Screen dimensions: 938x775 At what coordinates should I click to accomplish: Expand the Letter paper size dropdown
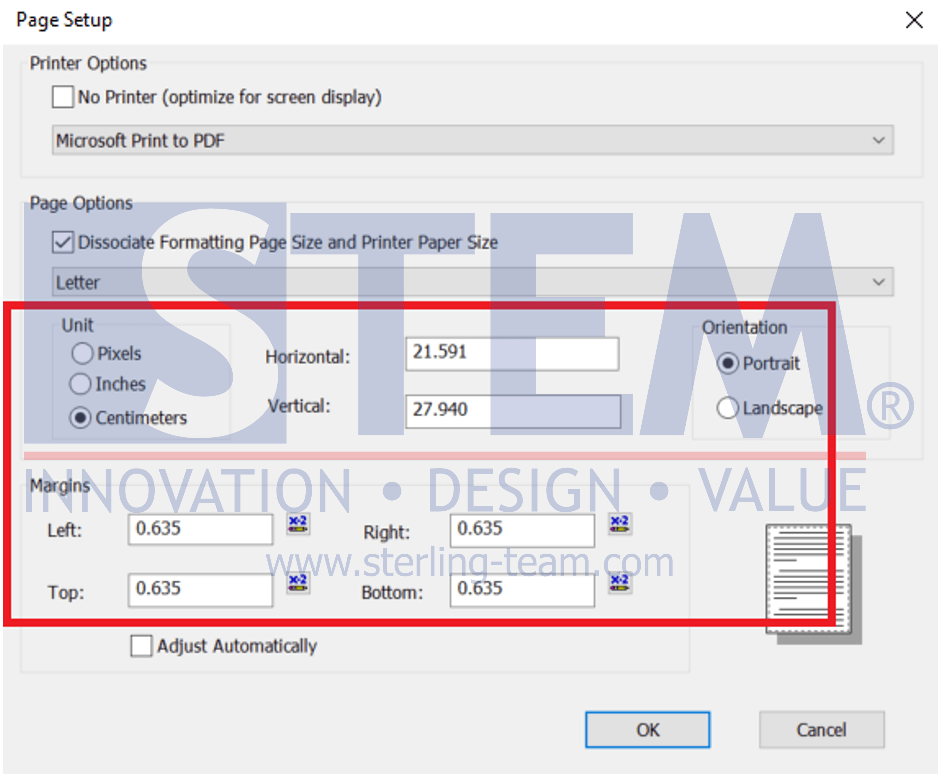(x=472, y=283)
